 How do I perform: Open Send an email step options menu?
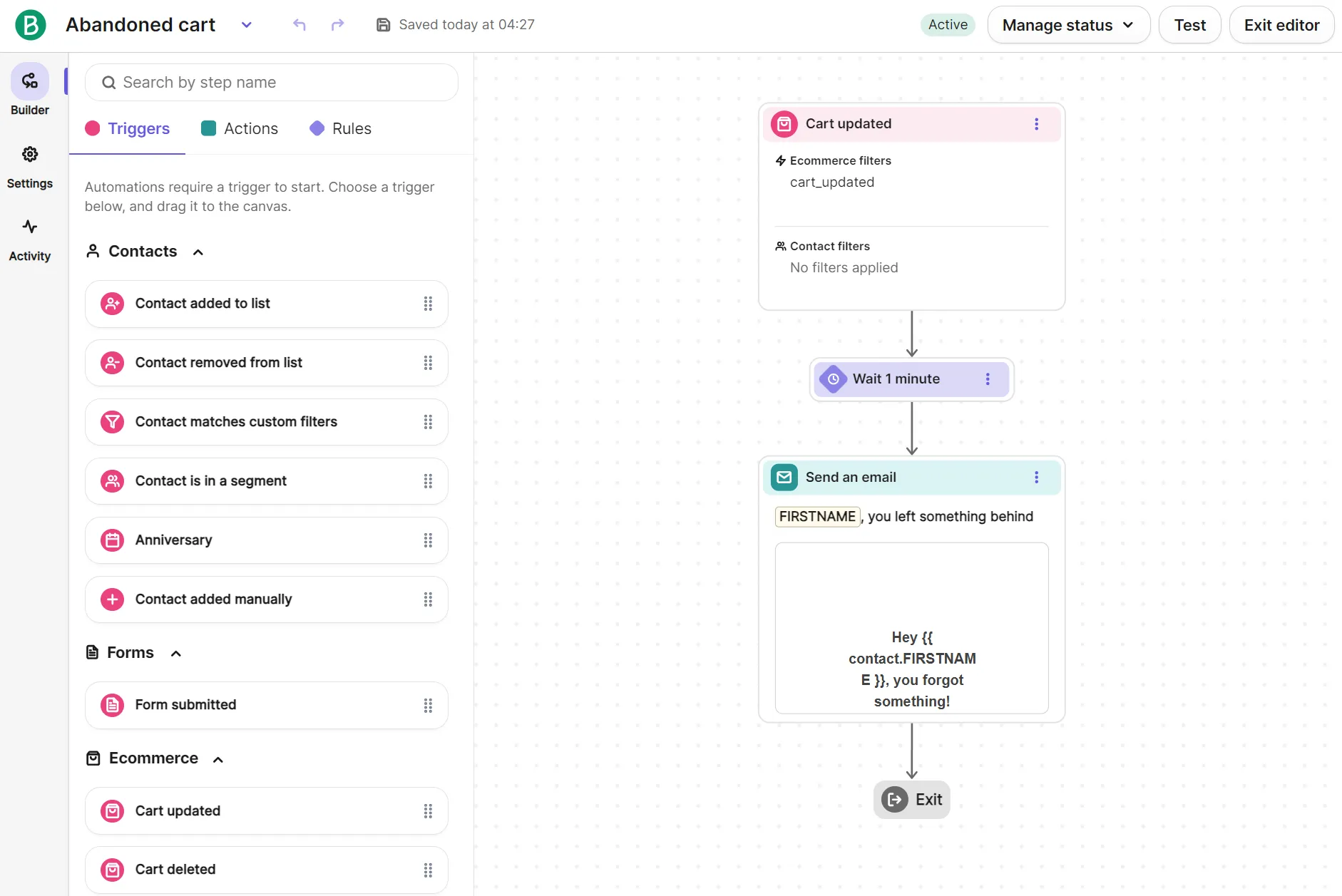1036,478
